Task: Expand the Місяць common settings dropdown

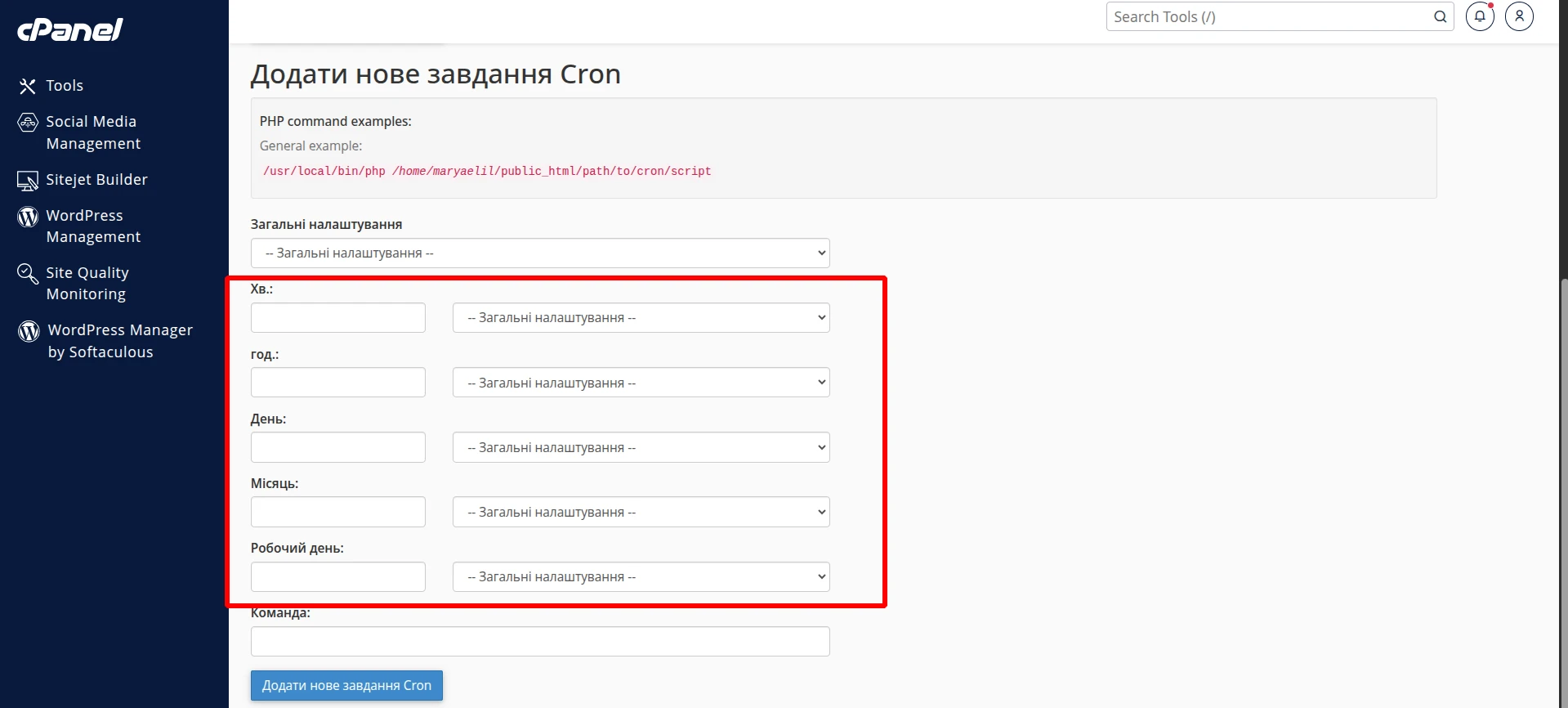Action: [641, 512]
